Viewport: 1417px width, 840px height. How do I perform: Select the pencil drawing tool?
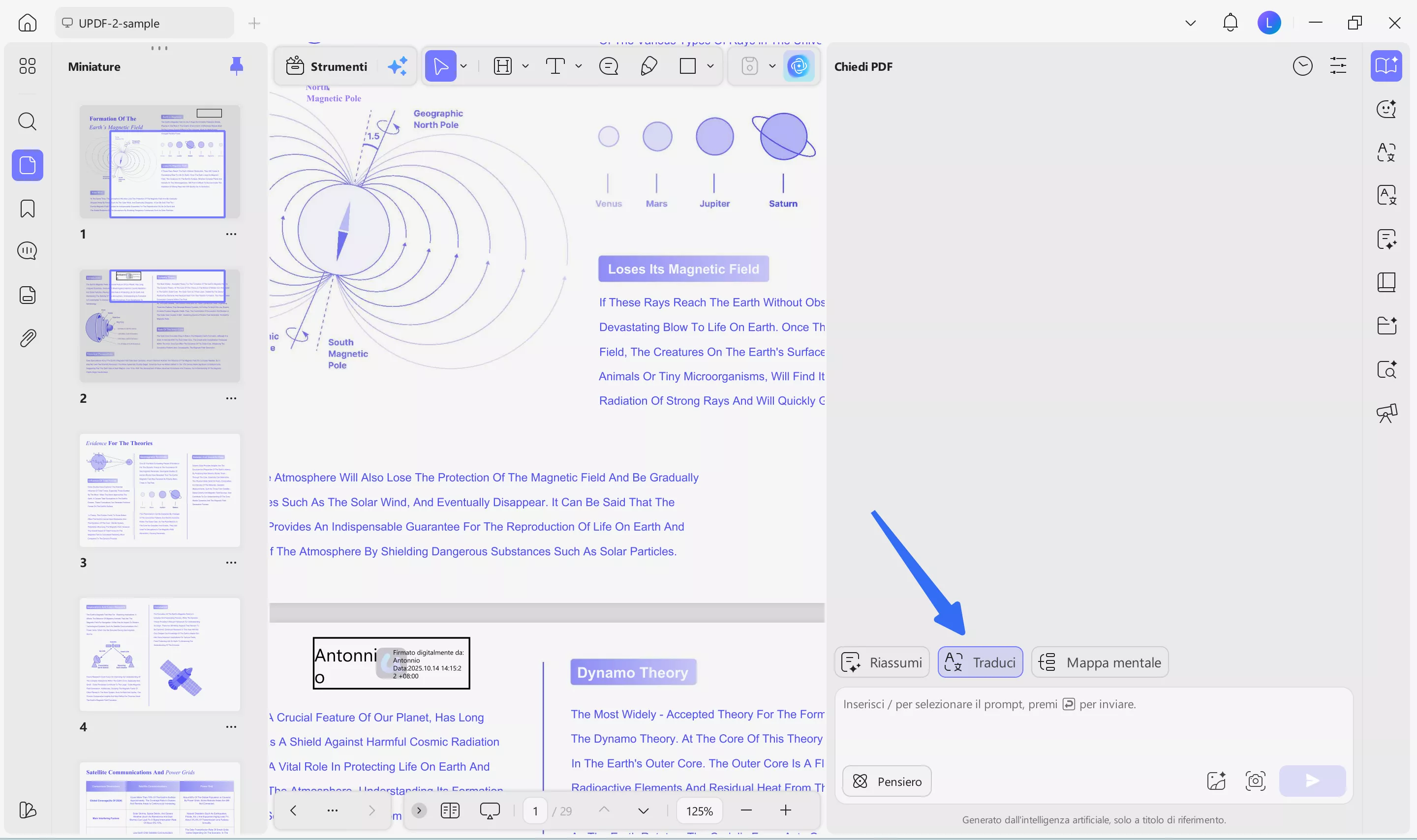click(x=648, y=66)
